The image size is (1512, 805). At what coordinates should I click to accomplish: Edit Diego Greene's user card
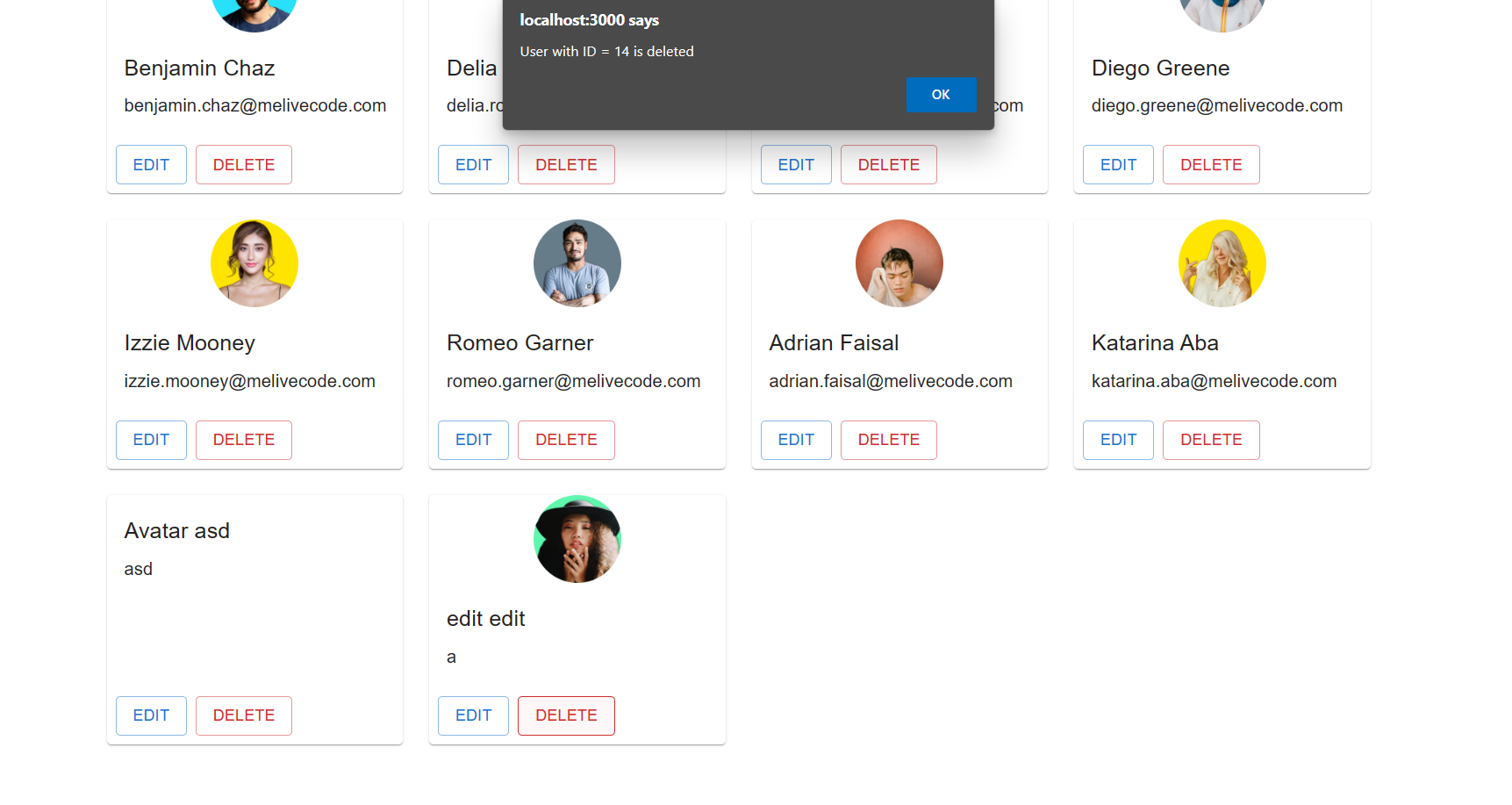click(1118, 165)
